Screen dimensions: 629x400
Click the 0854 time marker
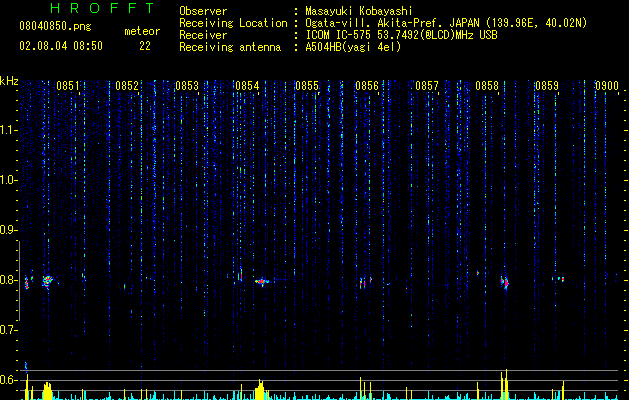pos(247,86)
